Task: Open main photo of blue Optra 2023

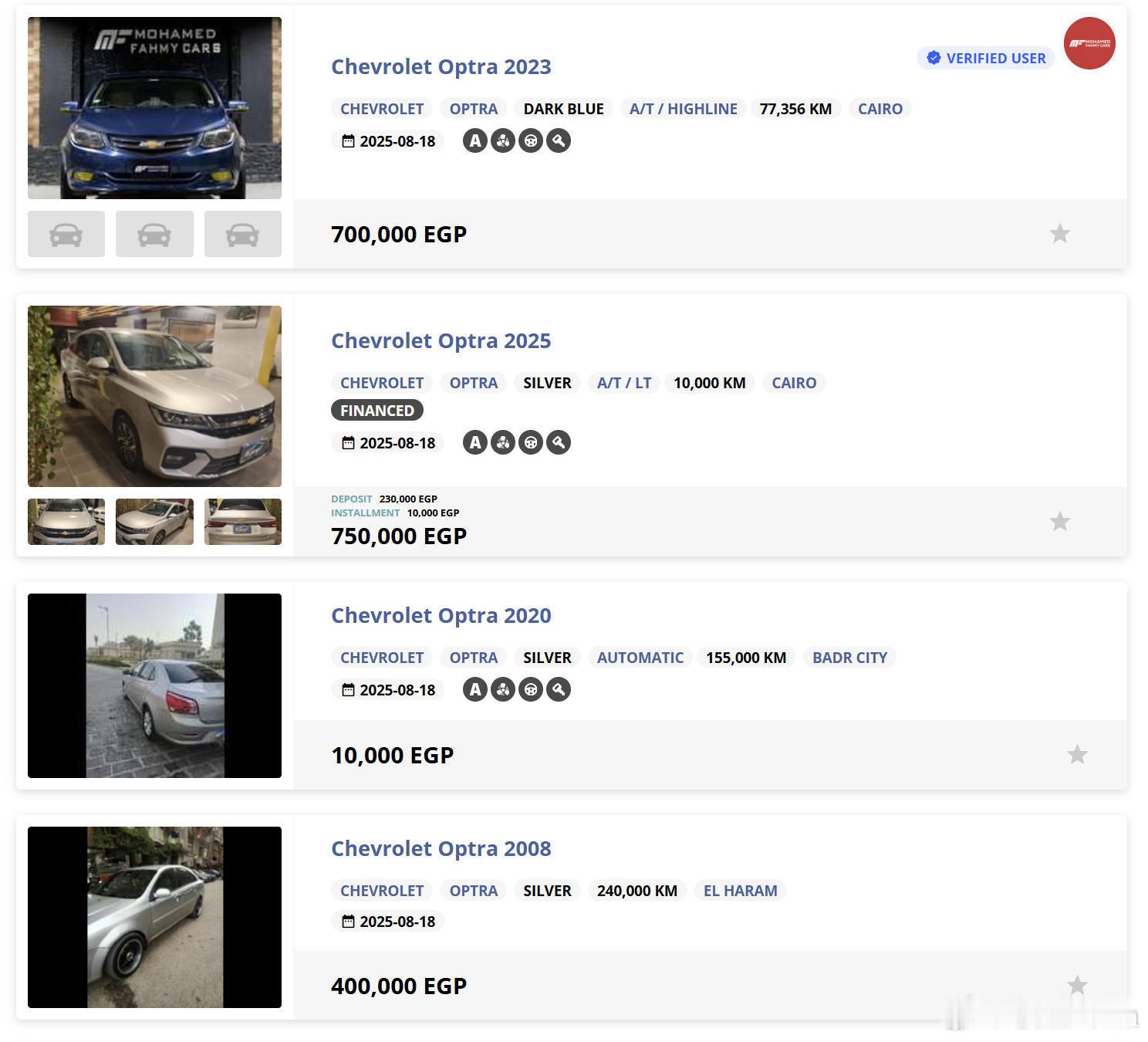Action: [154, 108]
